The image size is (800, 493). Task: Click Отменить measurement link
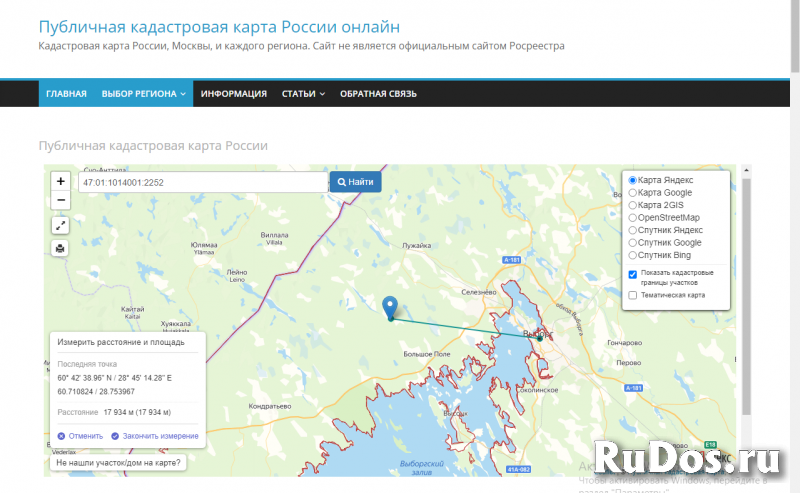(x=86, y=436)
